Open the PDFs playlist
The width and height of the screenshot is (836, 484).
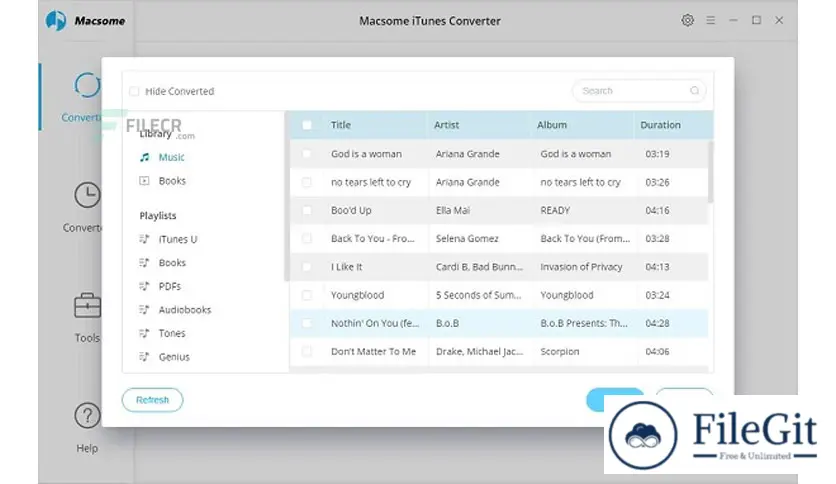tap(170, 286)
